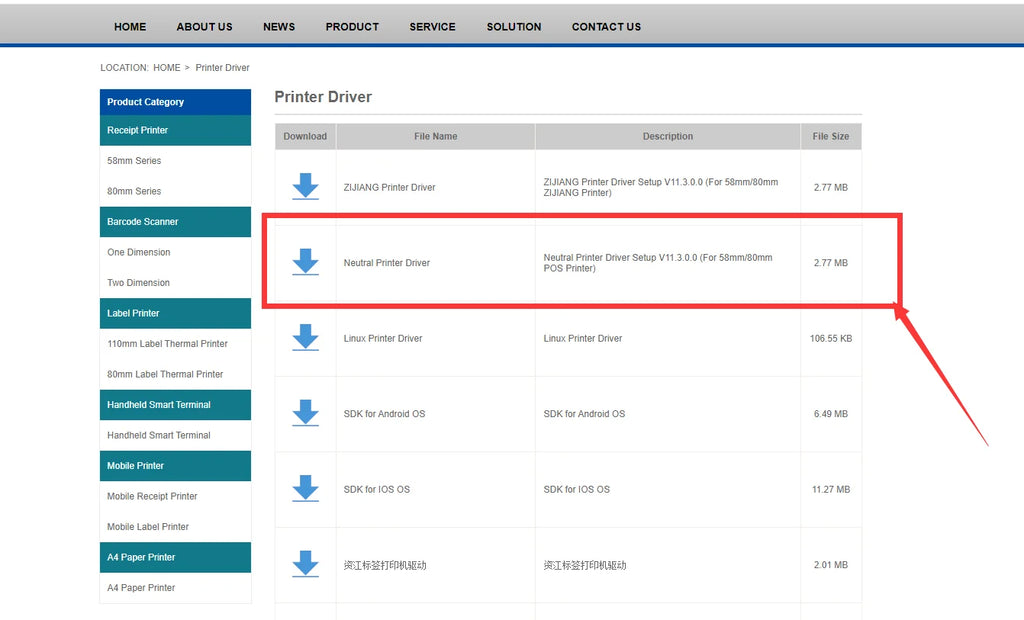
Task: Download the SDK for Android OS
Action: [x=305, y=413]
